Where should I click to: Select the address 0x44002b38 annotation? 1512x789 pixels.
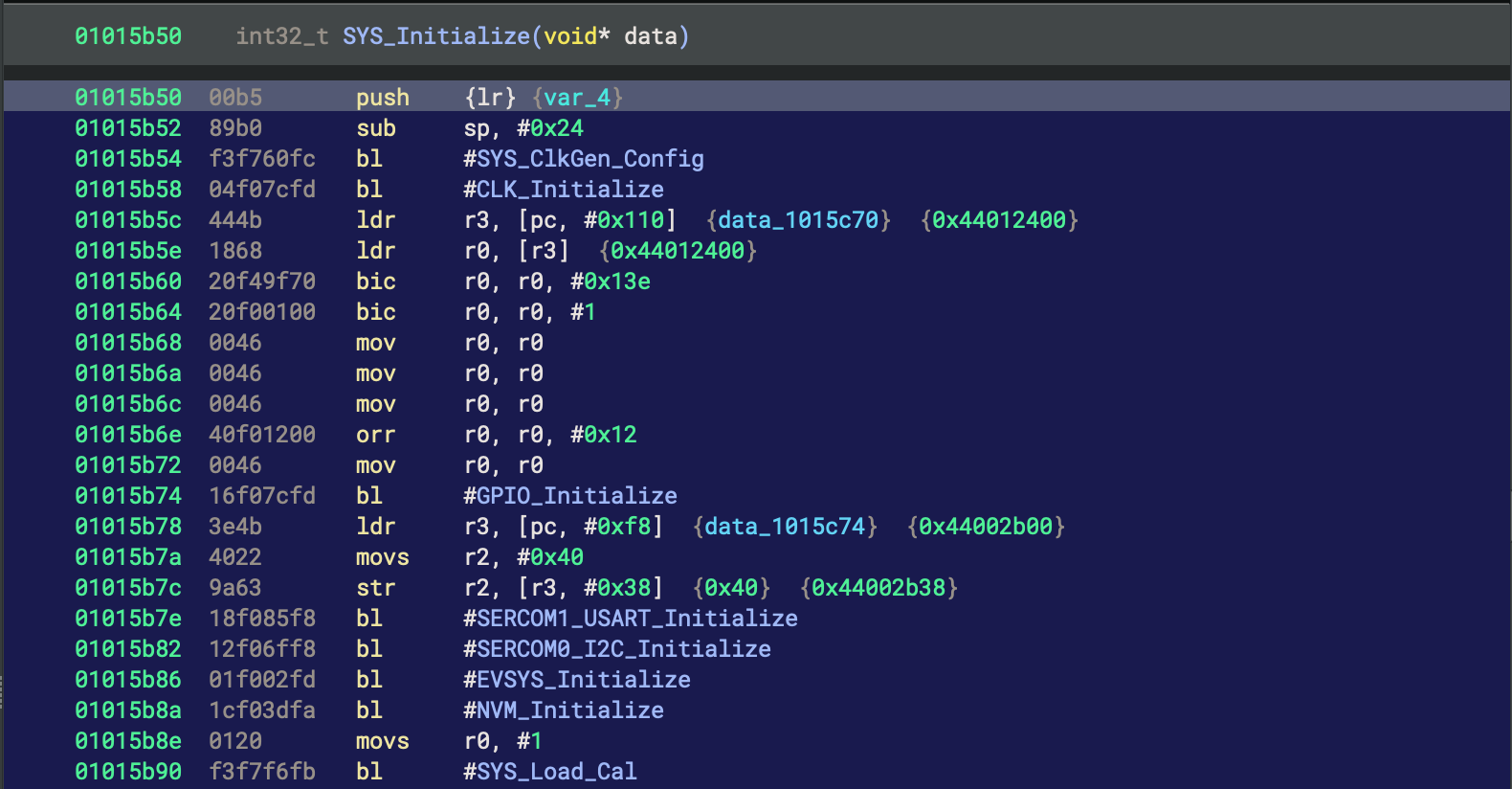tap(878, 588)
